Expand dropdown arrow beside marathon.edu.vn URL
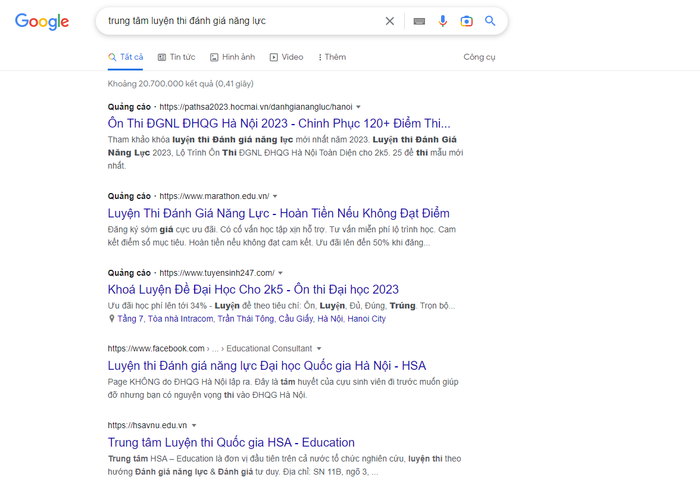 (x=276, y=196)
